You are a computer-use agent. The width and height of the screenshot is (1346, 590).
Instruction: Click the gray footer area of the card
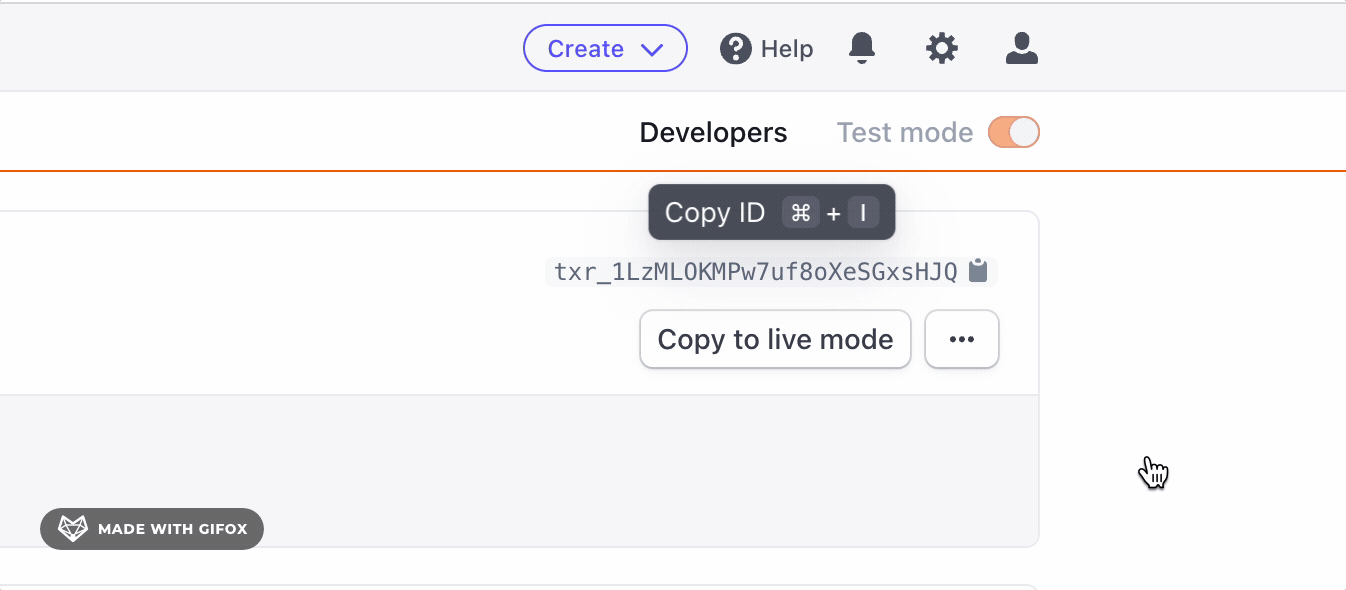pos(519,470)
